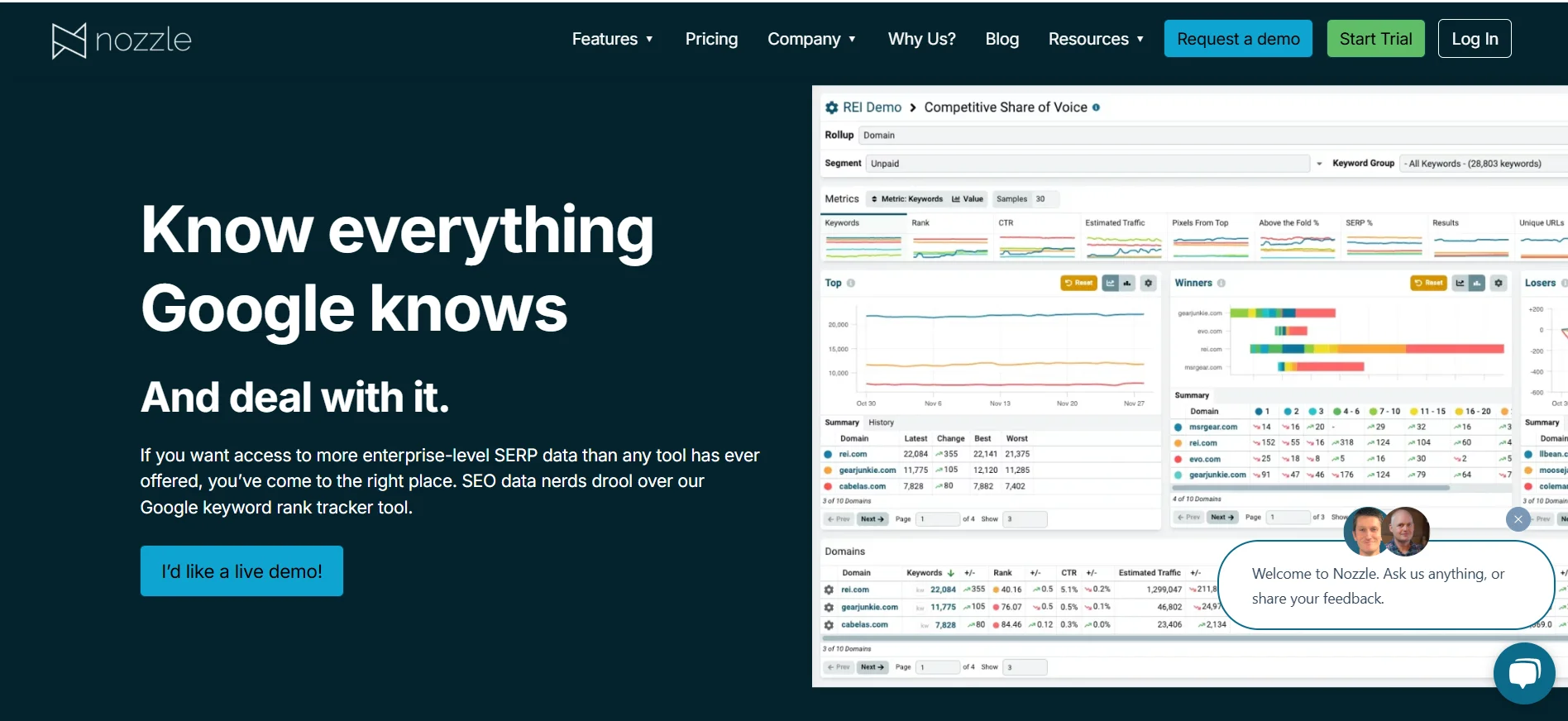Select the Pixels From Top metric tab
Screen dimensions: 1568x721
point(1211,237)
